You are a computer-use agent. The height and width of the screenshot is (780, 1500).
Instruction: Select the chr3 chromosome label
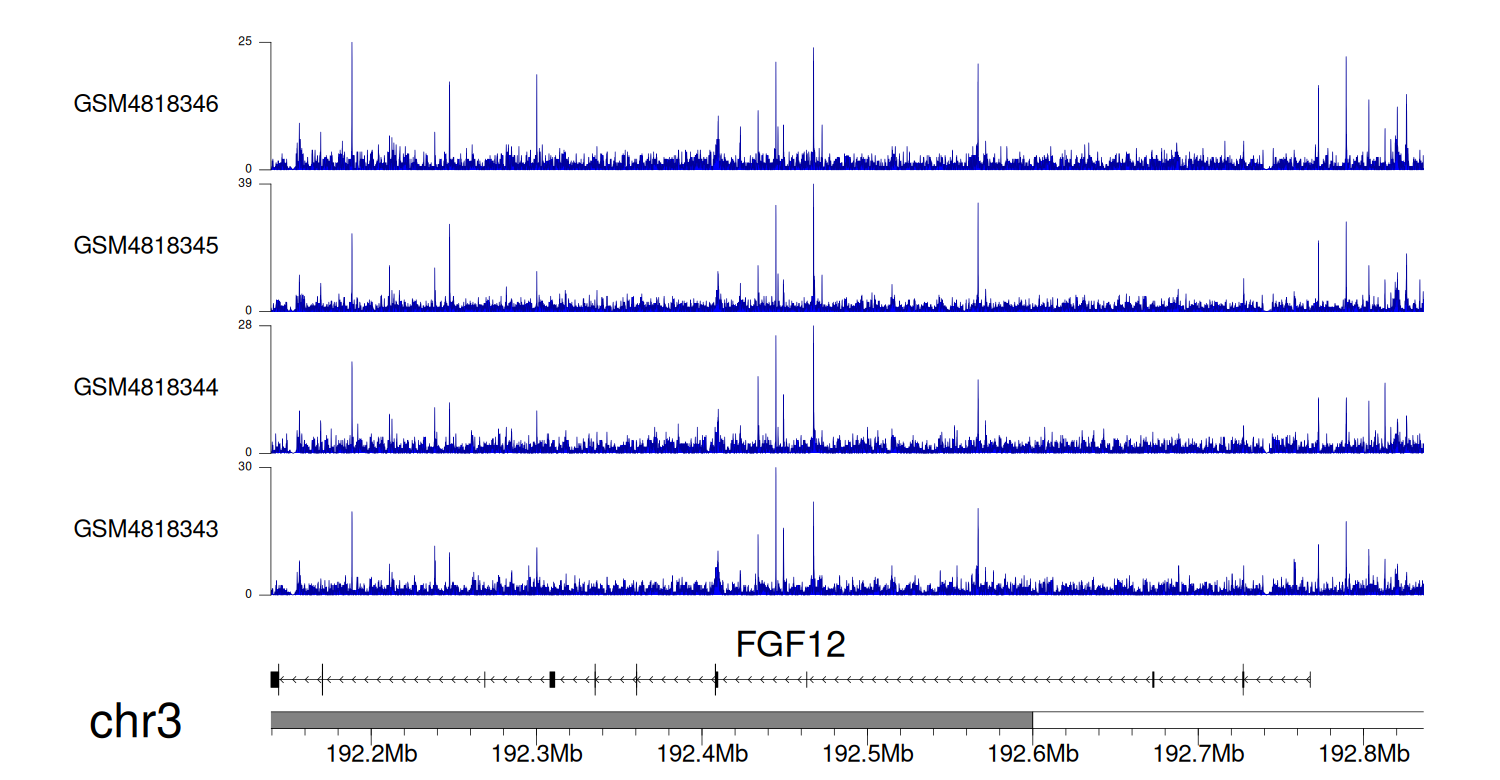click(136, 722)
